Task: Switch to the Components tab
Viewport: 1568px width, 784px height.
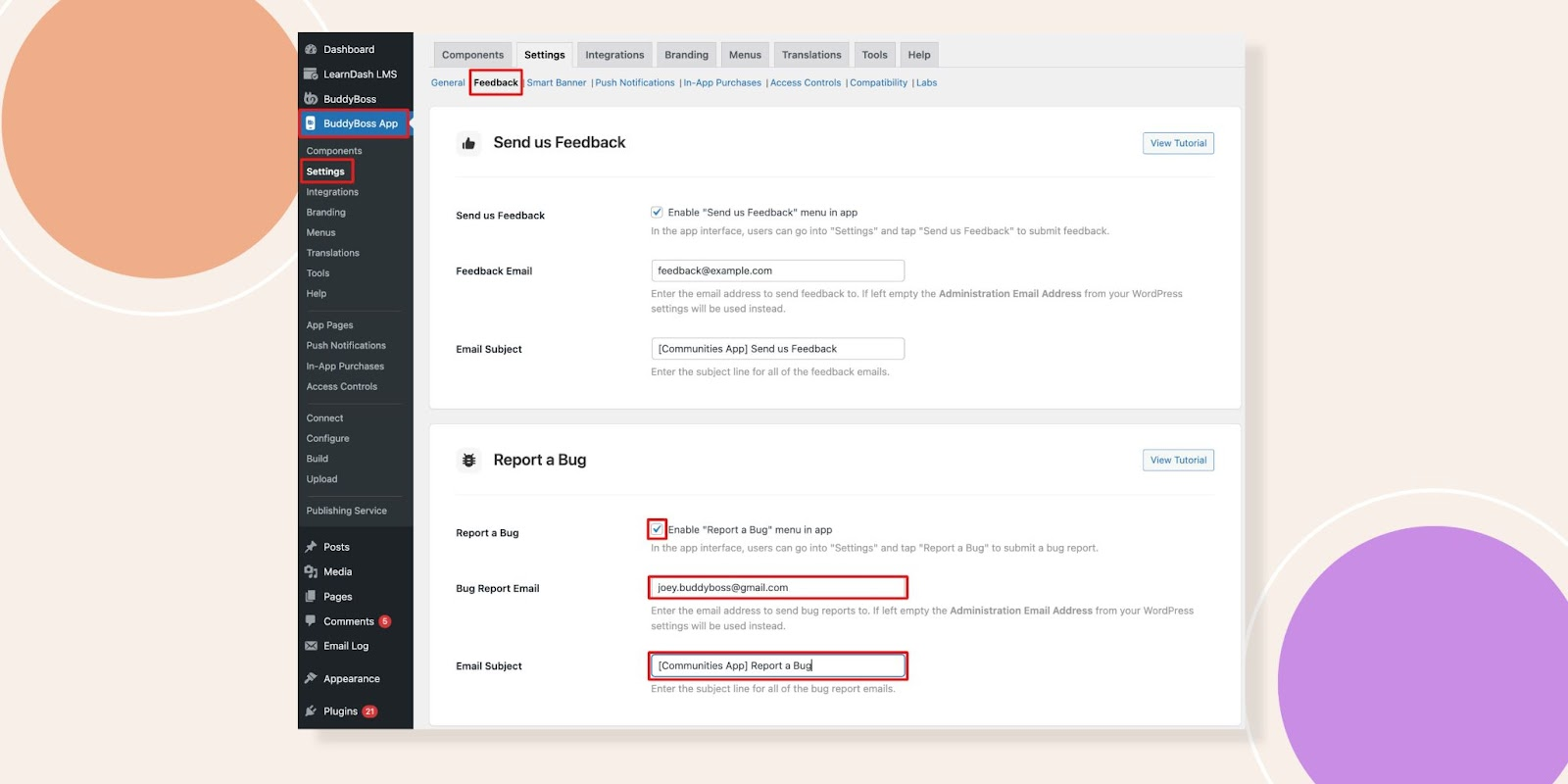Action: click(472, 55)
